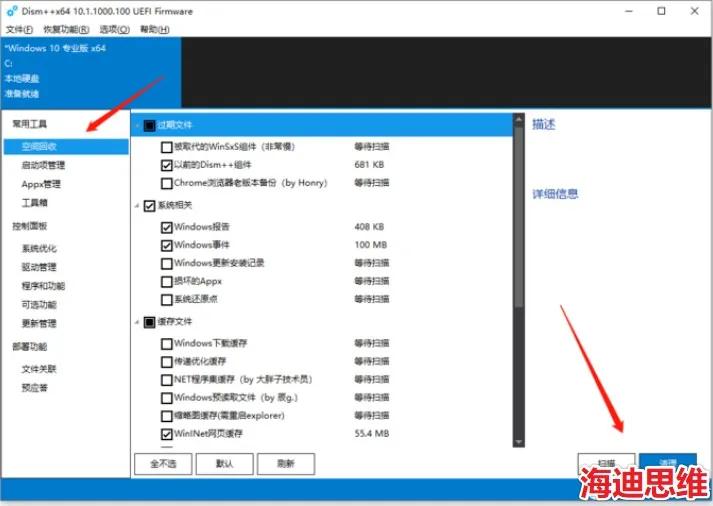Uncheck the WinINet网页缓存 checkbox
This screenshot has width=713, height=506.
167,434
